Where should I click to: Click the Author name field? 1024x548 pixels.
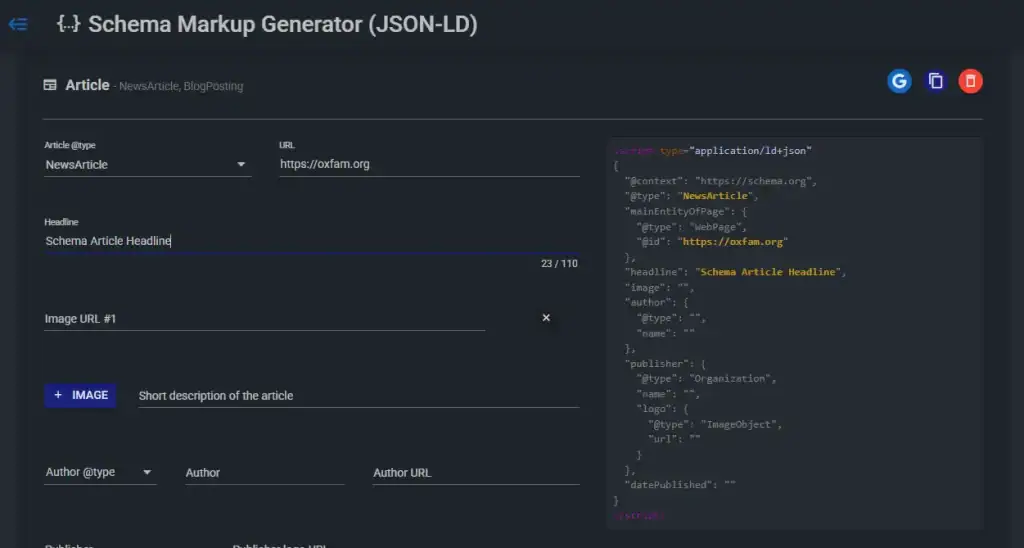[x=264, y=473]
